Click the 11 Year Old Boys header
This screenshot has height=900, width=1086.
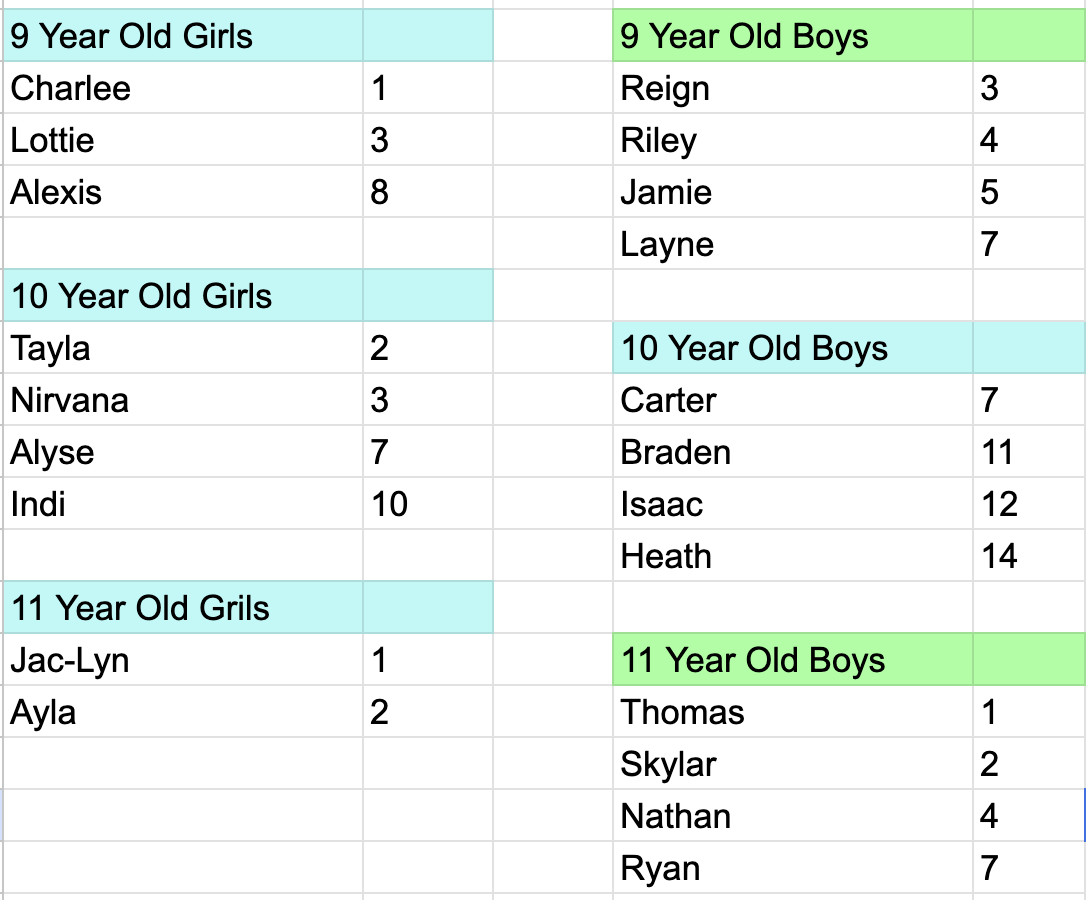(792, 660)
